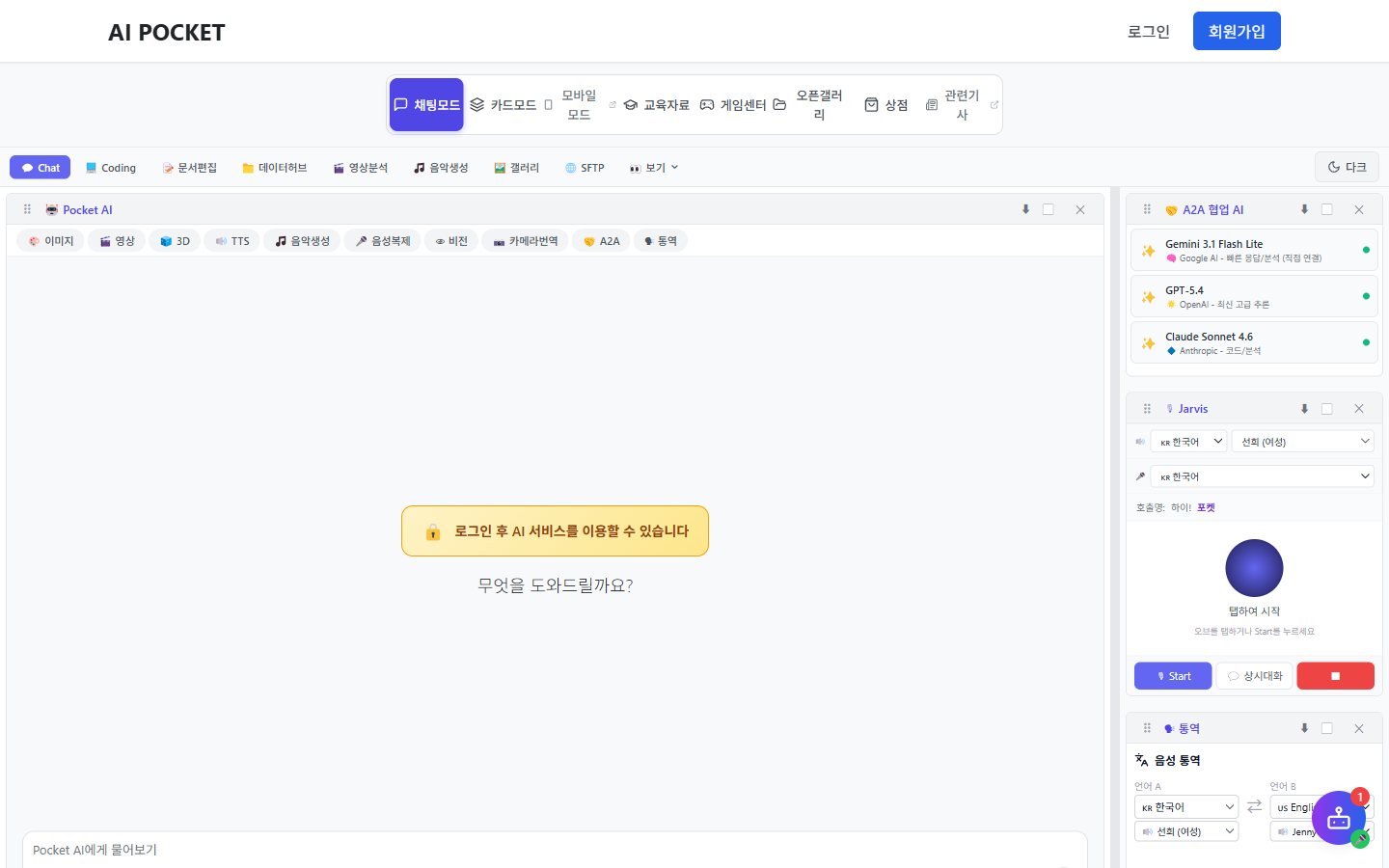Open the 언어 A language dropdown
Viewport: 1389px width, 868px height.
pos(1186,806)
